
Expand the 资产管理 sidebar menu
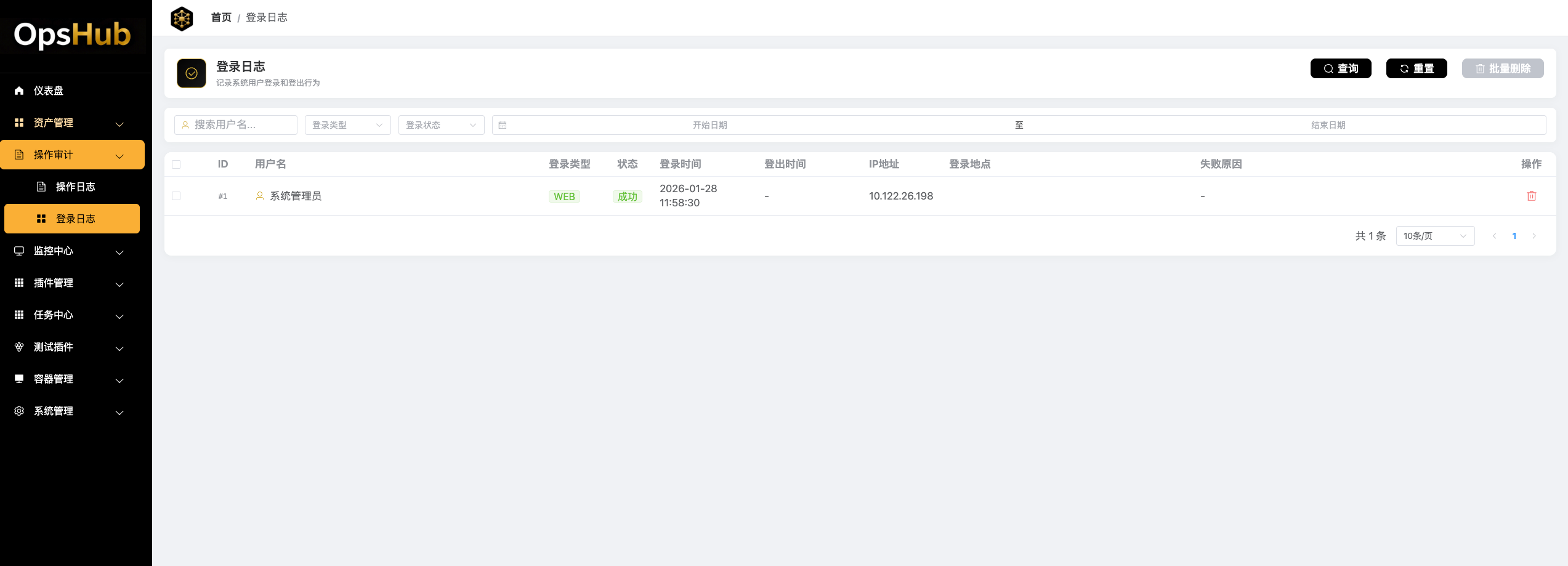point(72,123)
